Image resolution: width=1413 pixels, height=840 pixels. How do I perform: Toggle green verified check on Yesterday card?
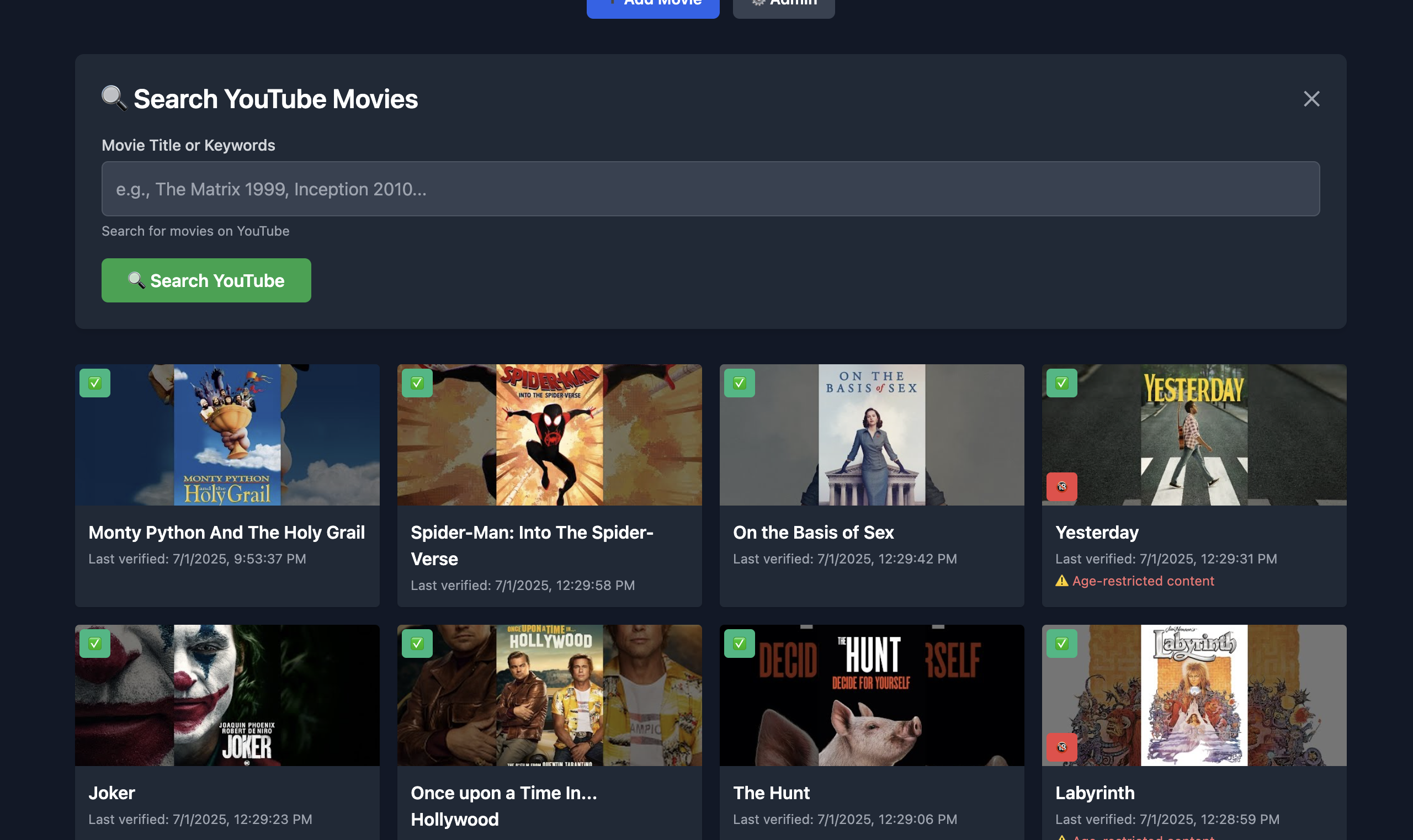pos(1061,383)
